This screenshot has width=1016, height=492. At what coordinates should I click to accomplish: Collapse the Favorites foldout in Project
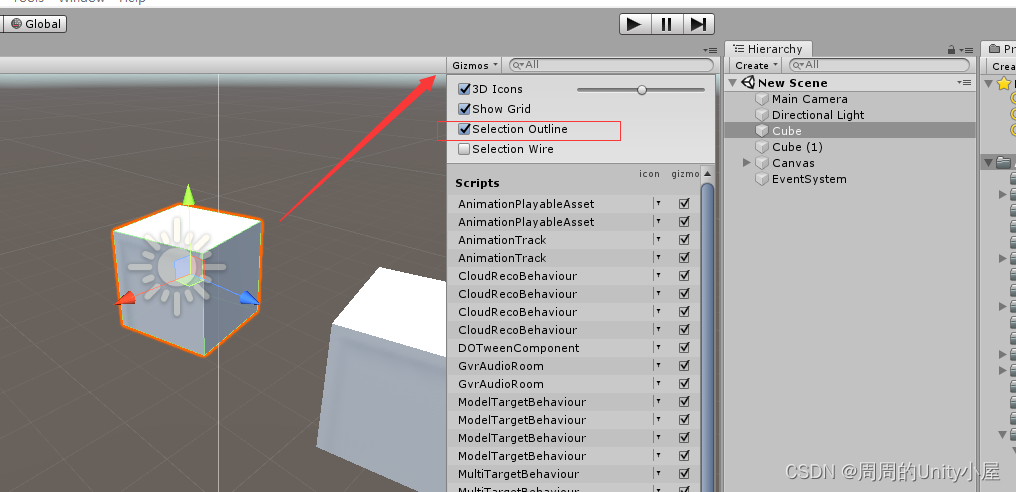tap(989, 83)
